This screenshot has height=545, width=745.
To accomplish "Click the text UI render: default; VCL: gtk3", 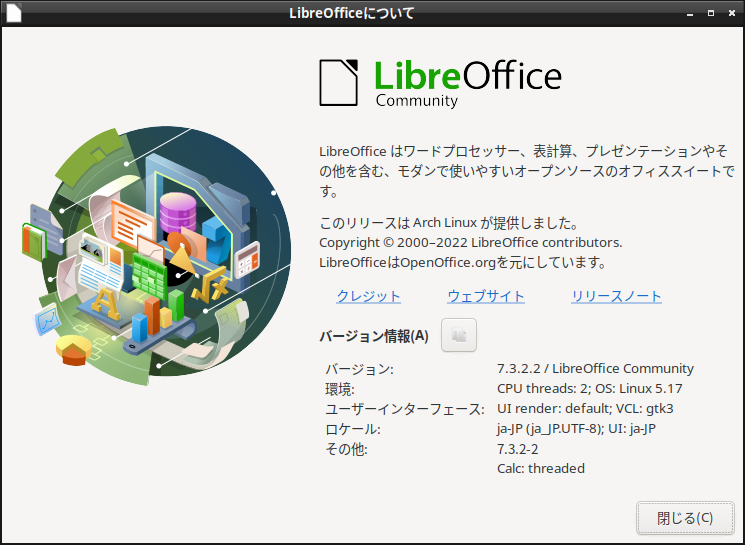I will [x=585, y=408].
